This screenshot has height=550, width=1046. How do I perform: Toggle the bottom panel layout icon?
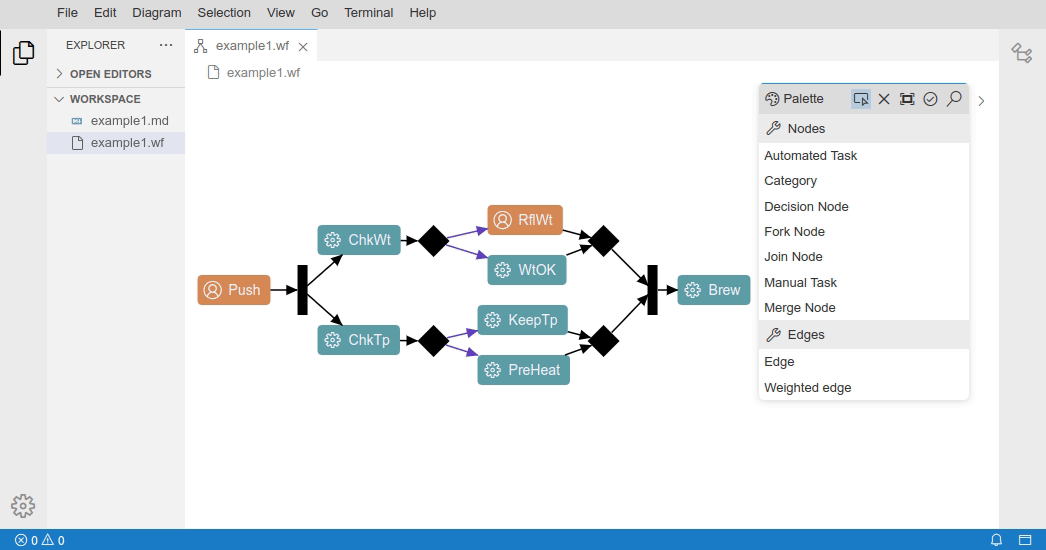(x=1024, y=540)
